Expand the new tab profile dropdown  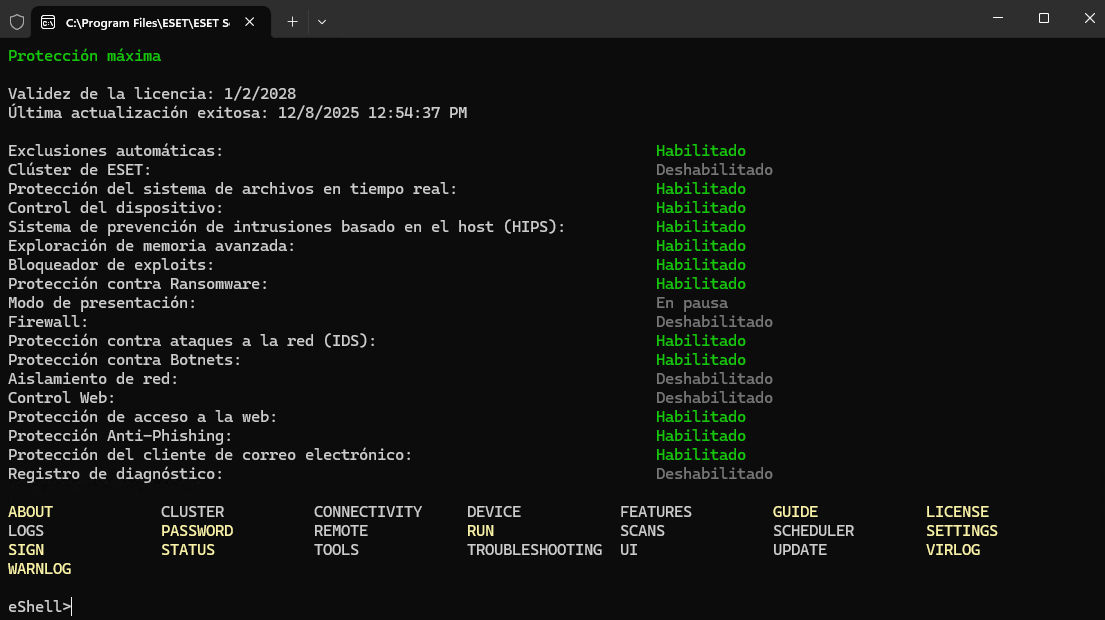click(x=322, y=21)
